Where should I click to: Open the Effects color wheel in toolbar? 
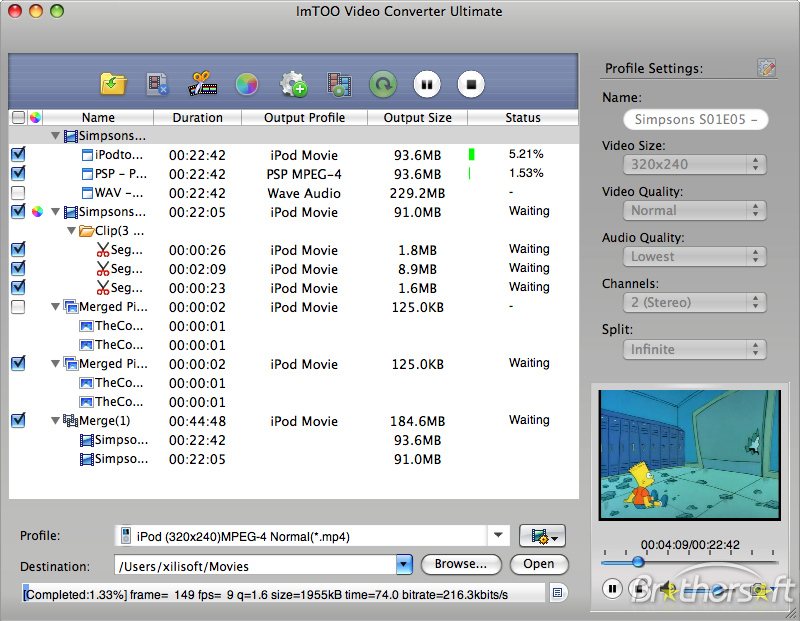coord(247,84)
